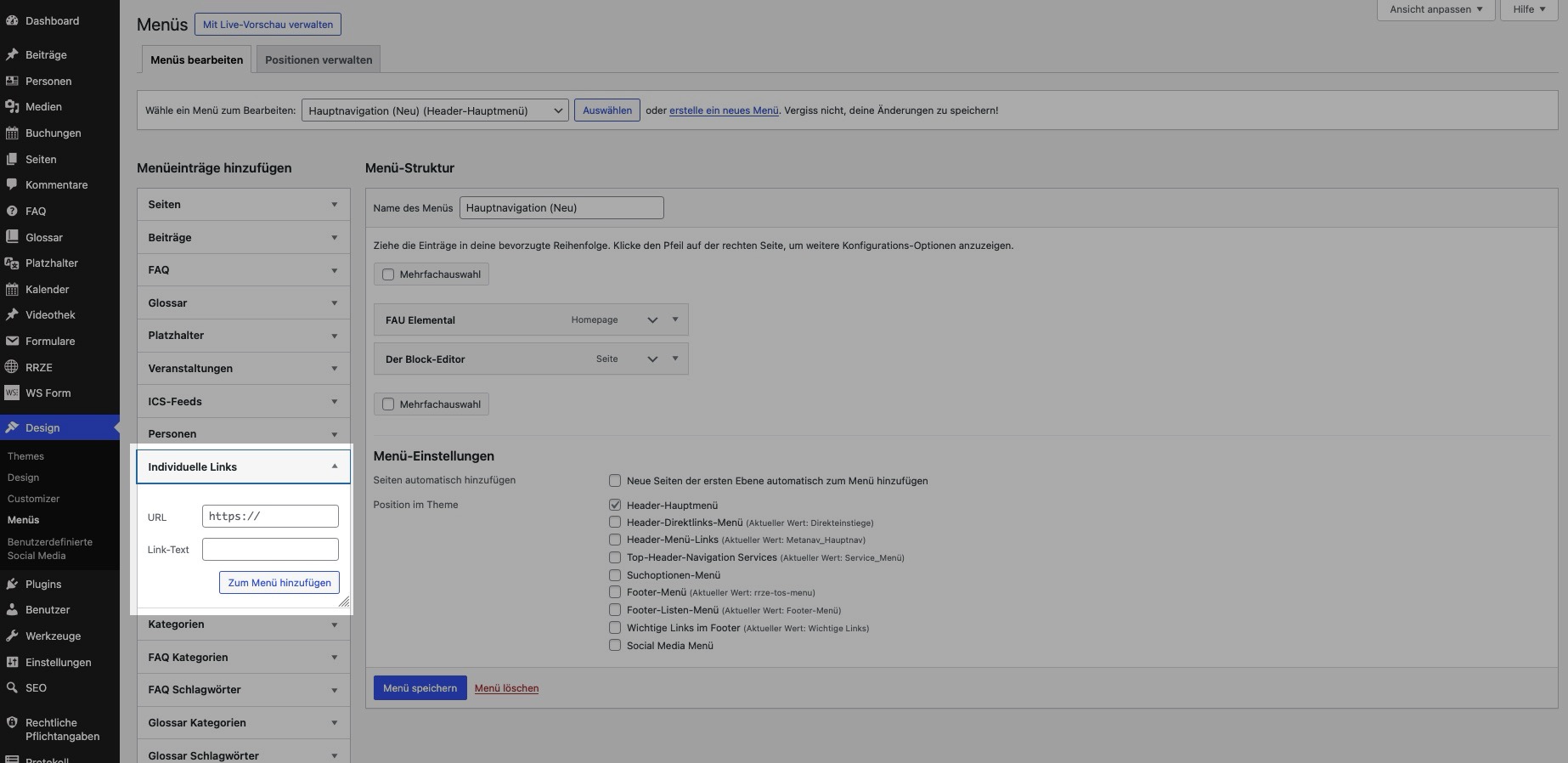The width and height of the screenshot is (1568, 763).
Task: Click the Kommentare speech bubble icon
Action: 12,184
